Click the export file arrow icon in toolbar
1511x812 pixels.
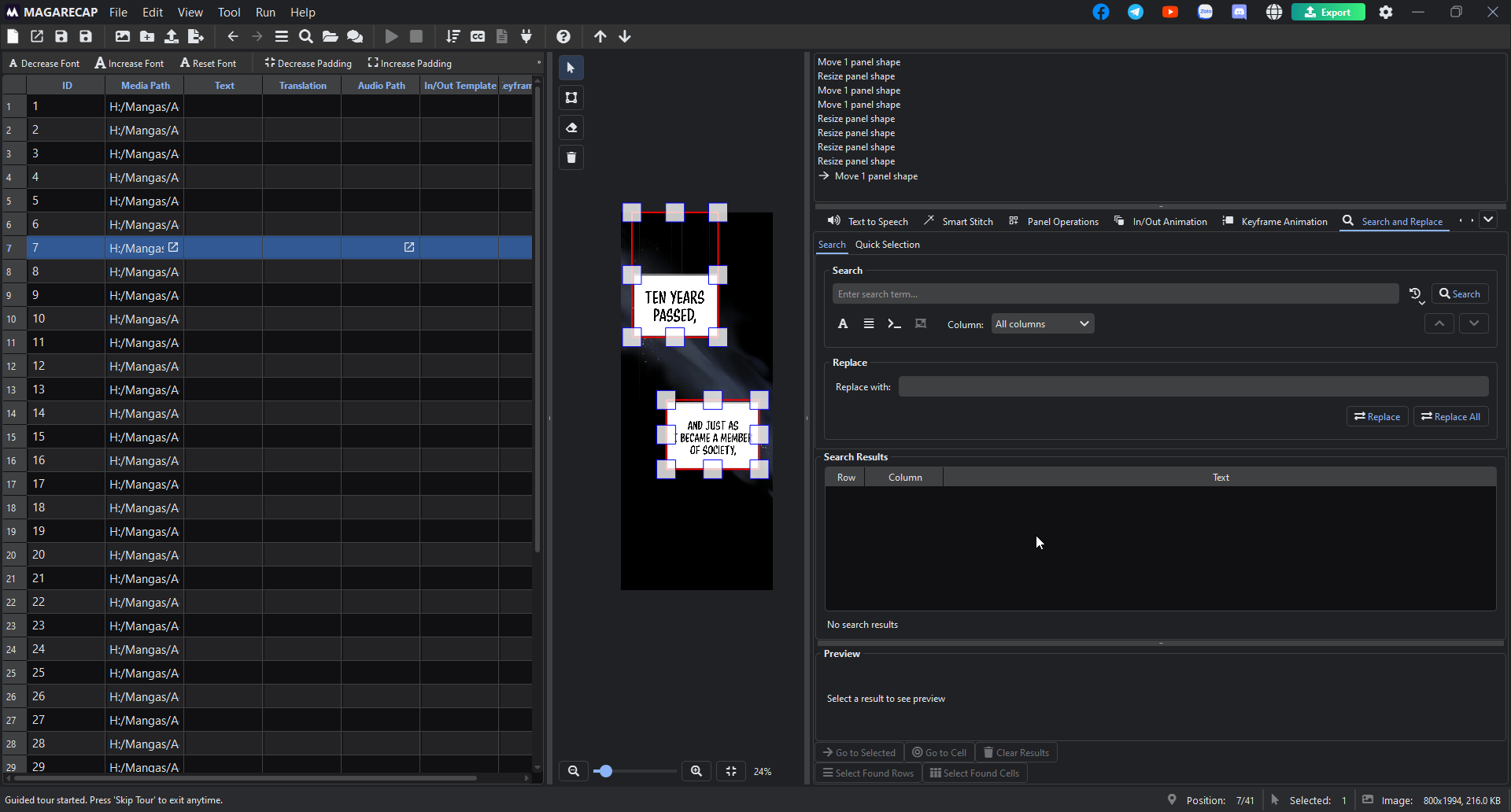(196, 36)
